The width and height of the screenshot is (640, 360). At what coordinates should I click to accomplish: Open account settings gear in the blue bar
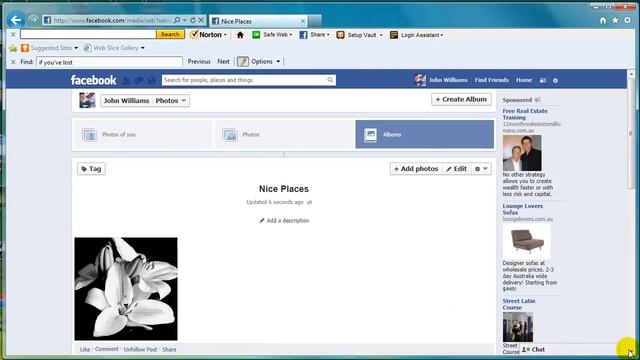point(556,80)
